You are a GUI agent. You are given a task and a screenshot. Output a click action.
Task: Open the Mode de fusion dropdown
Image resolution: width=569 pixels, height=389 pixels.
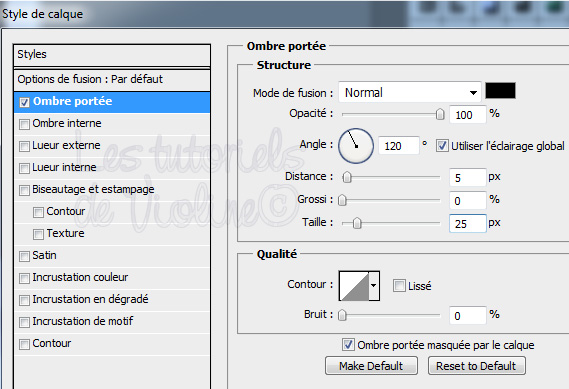click(410, 93)
